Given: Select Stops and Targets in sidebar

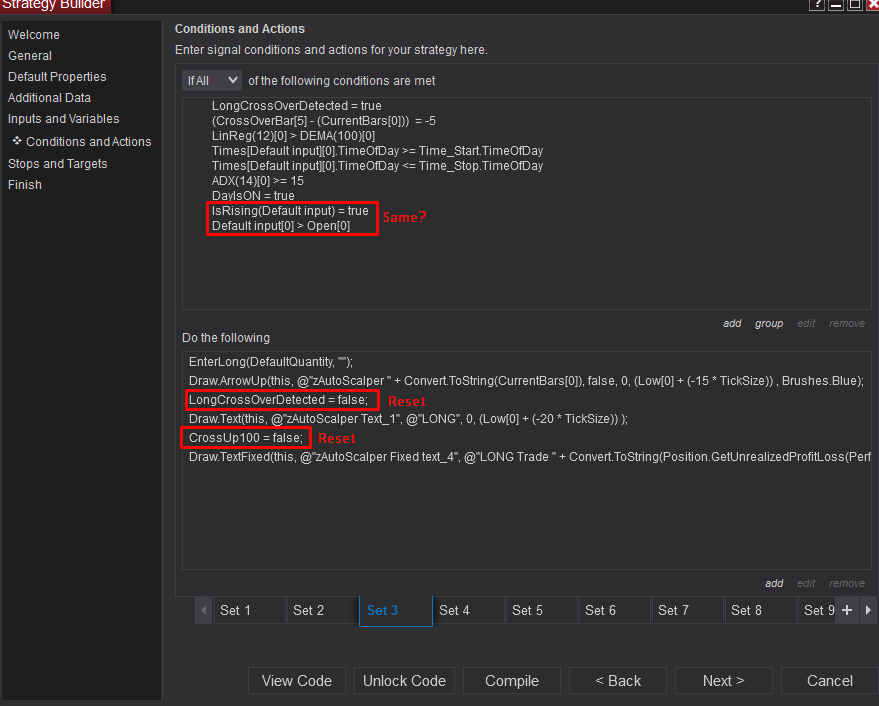Looking at the screenshot, I should [x=58, y=164].
